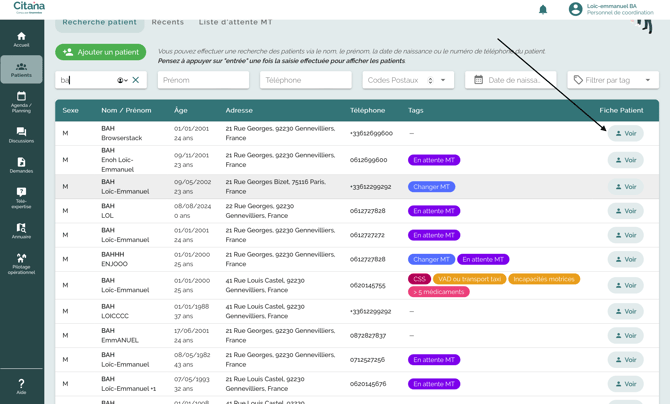
Task: View patient file for BAH Enoh Loic-Emmanuel
Action: pos(626,160)
